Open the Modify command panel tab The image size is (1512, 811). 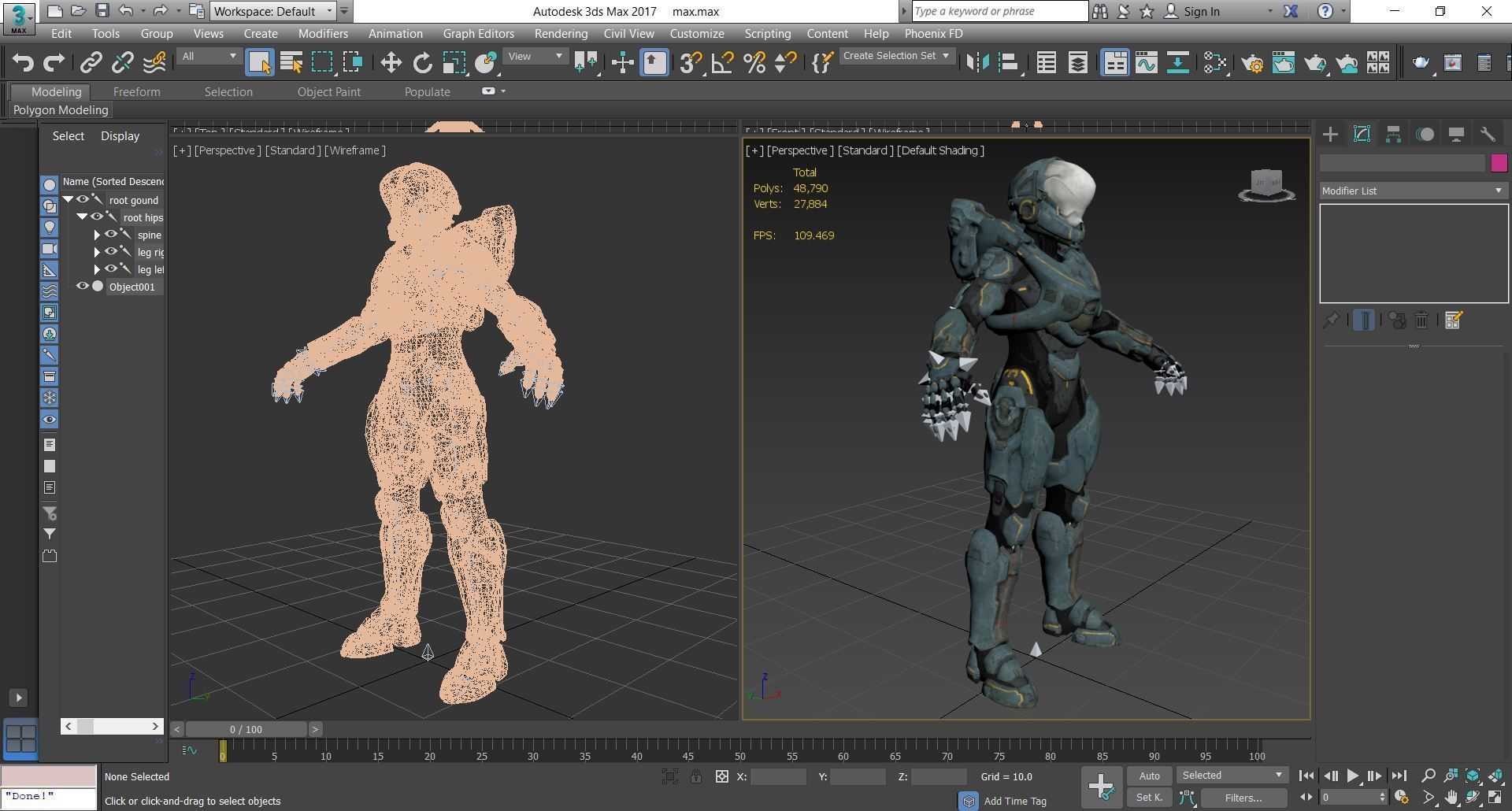coord(1362,135)
